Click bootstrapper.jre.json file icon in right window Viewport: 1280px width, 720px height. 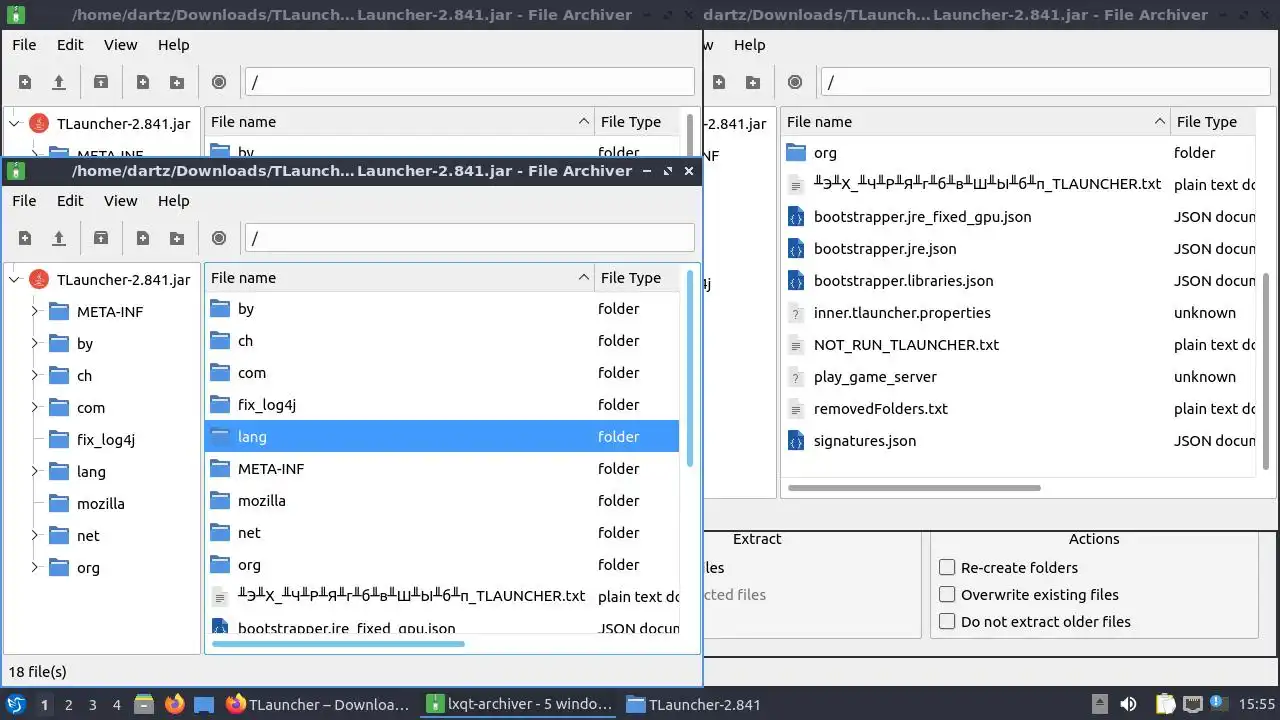[x=796, y=249]
